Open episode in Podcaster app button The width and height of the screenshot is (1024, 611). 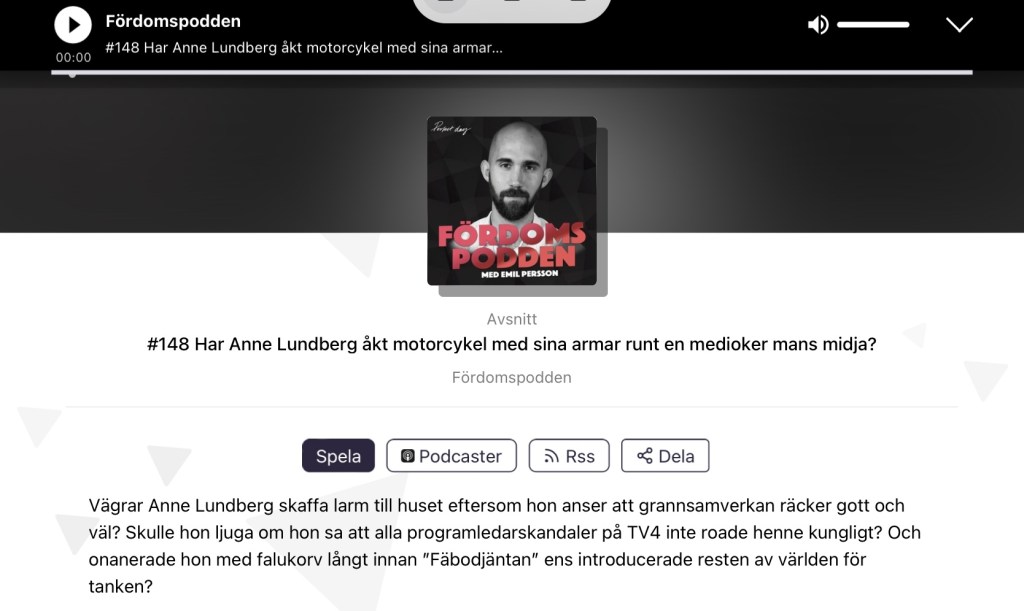[x=451, y=456]
